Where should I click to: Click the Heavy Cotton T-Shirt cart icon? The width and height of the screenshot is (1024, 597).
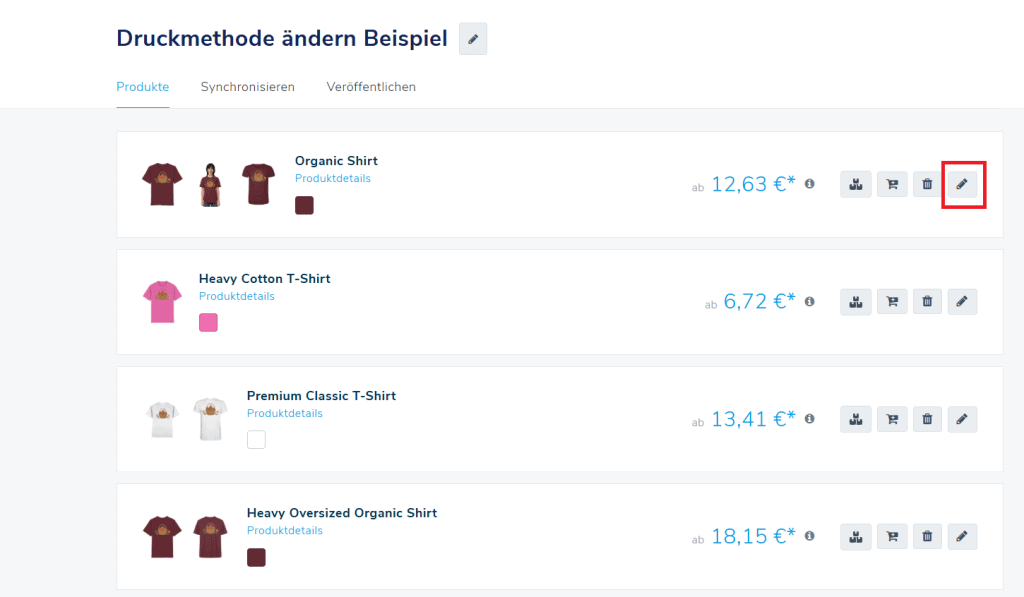click(891, 301)
